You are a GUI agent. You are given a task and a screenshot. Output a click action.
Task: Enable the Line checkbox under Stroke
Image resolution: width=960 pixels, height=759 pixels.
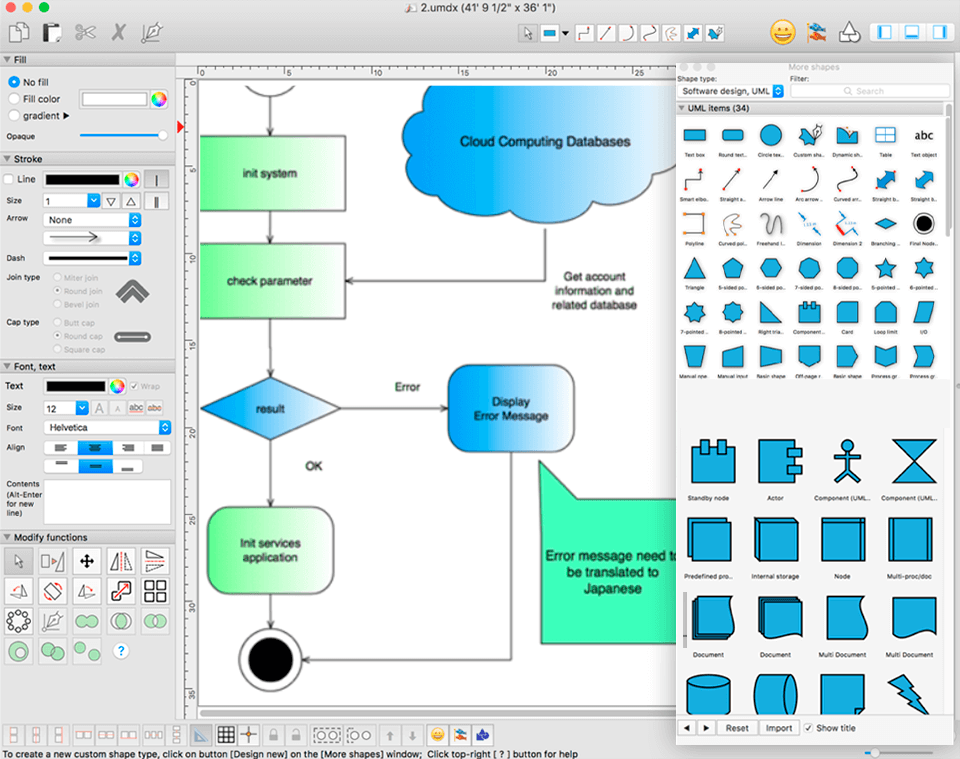pyautogui.click(x=9, y=179)
